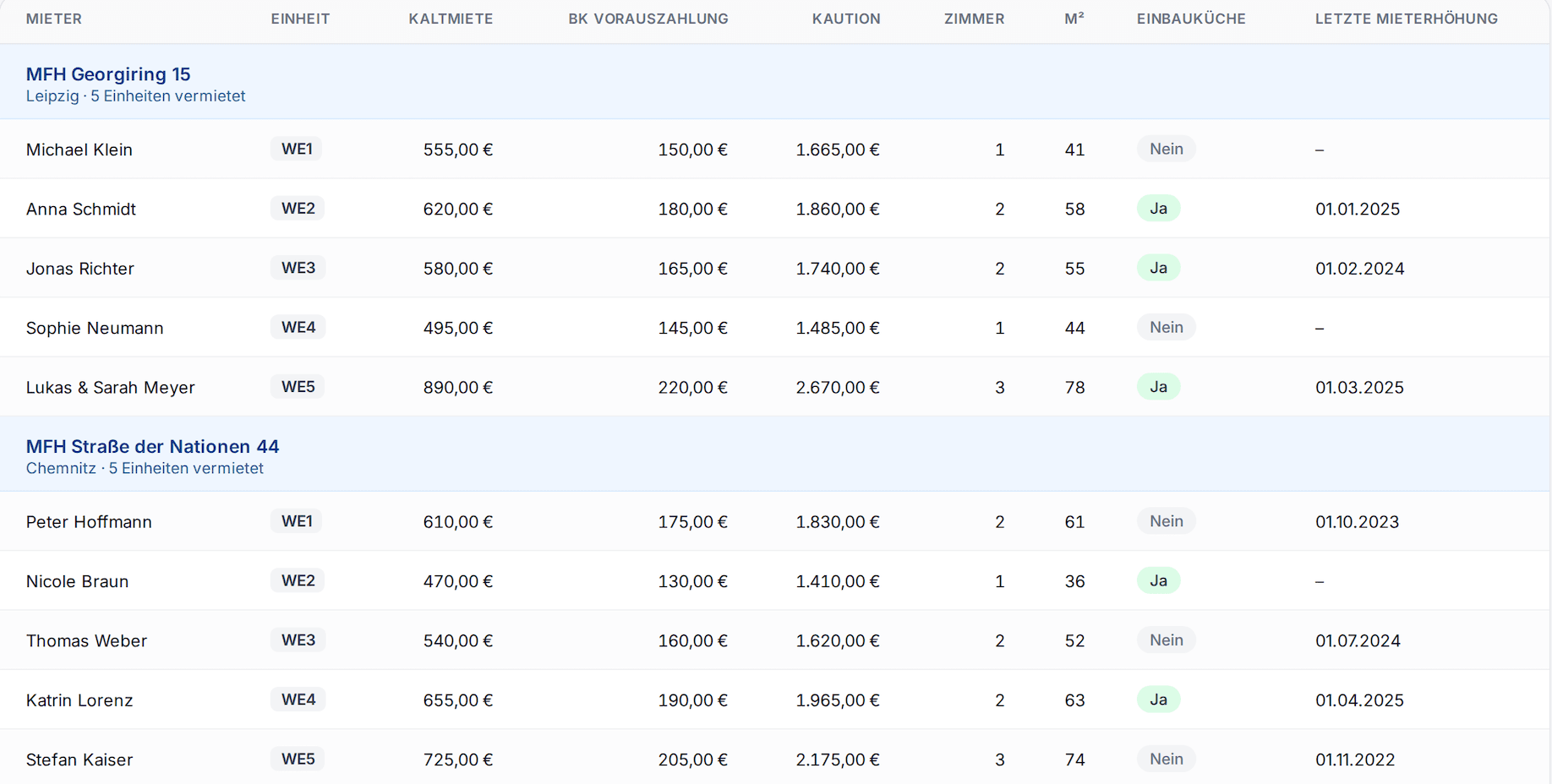Click the WE2 badge in Nicole Braun's row
This screenshot has height=784, width=1552.
[298, 580]
